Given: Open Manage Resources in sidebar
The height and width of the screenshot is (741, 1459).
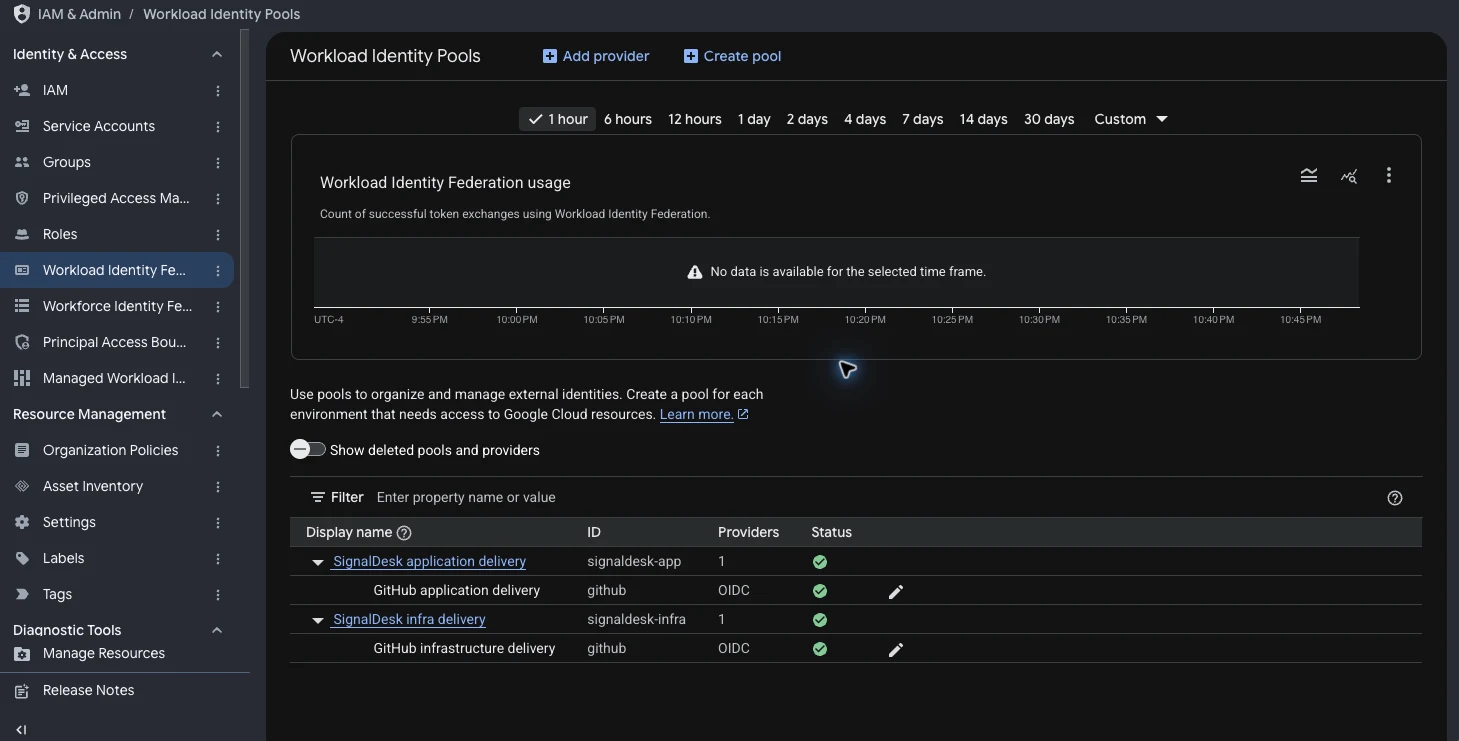Looking at the screenshot, I should coord(117,654).
